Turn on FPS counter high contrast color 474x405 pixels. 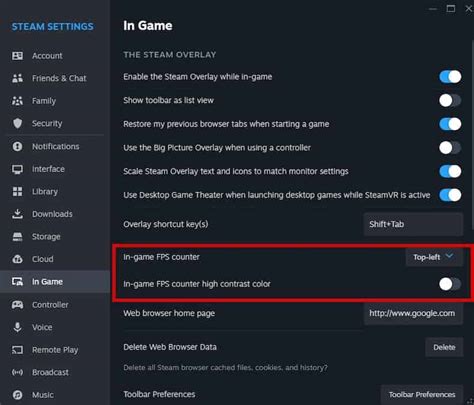[450, 284]
